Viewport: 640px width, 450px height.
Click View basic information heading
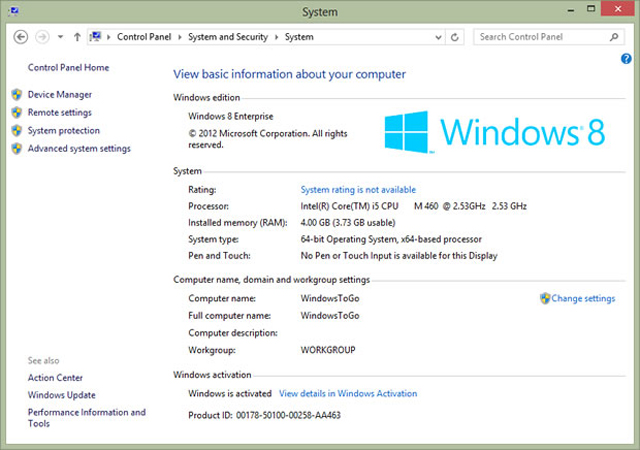289,74
